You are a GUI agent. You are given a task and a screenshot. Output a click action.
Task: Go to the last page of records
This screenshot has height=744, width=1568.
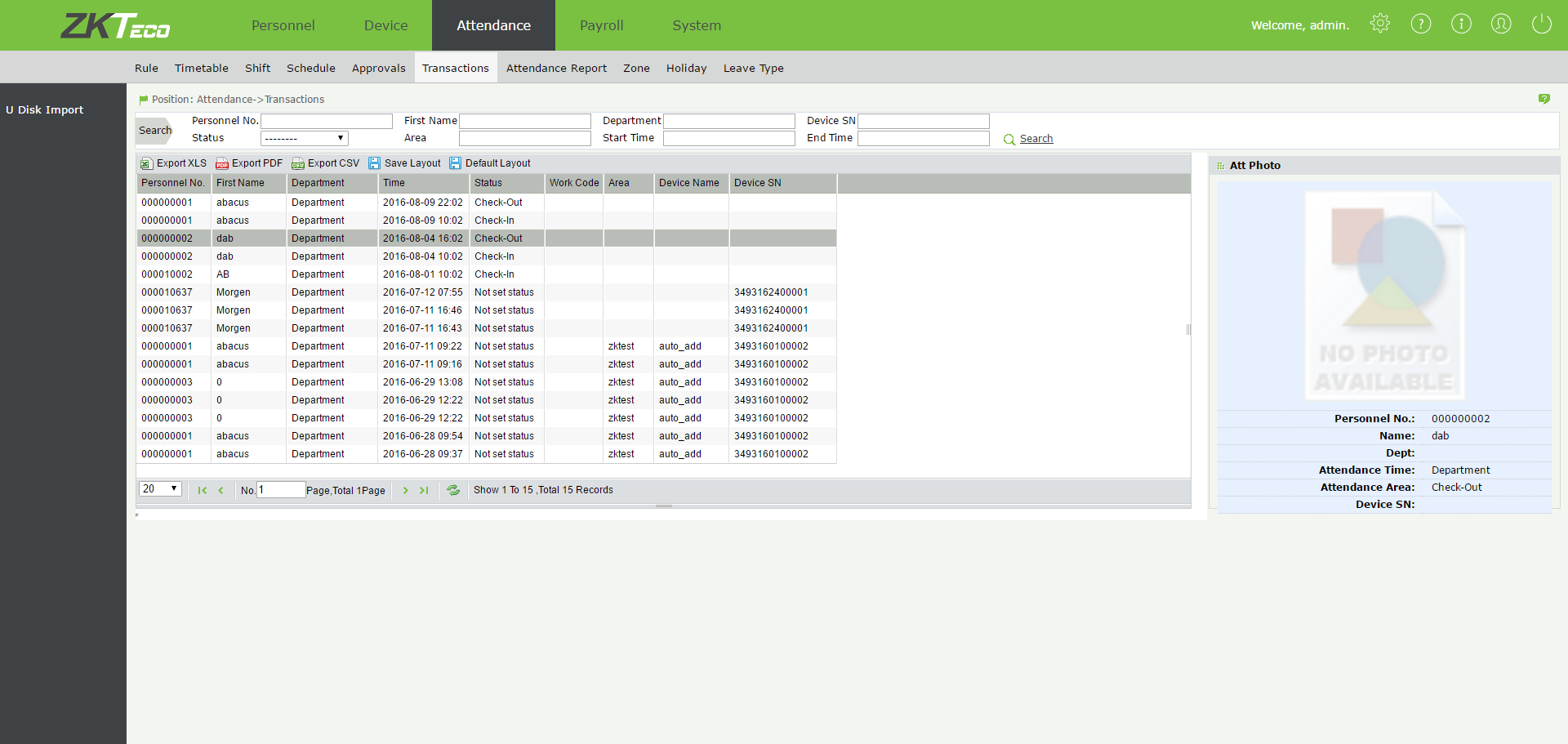pos(424,490)
